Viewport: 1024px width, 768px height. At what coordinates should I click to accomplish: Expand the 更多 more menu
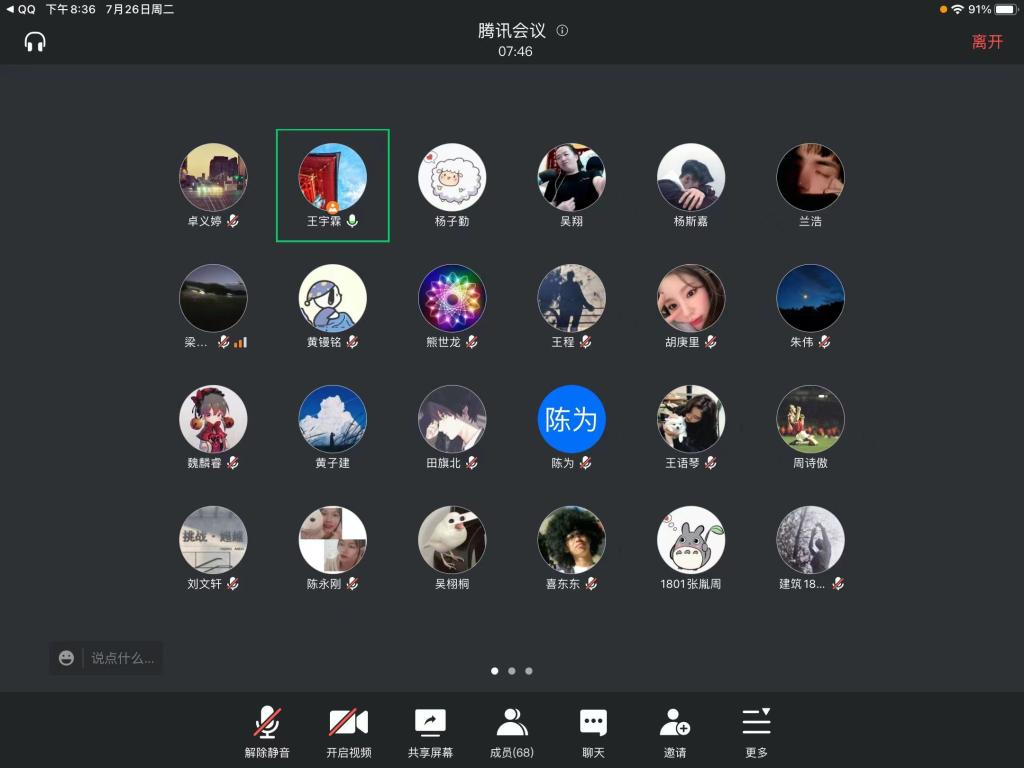(x=756, y=732)
